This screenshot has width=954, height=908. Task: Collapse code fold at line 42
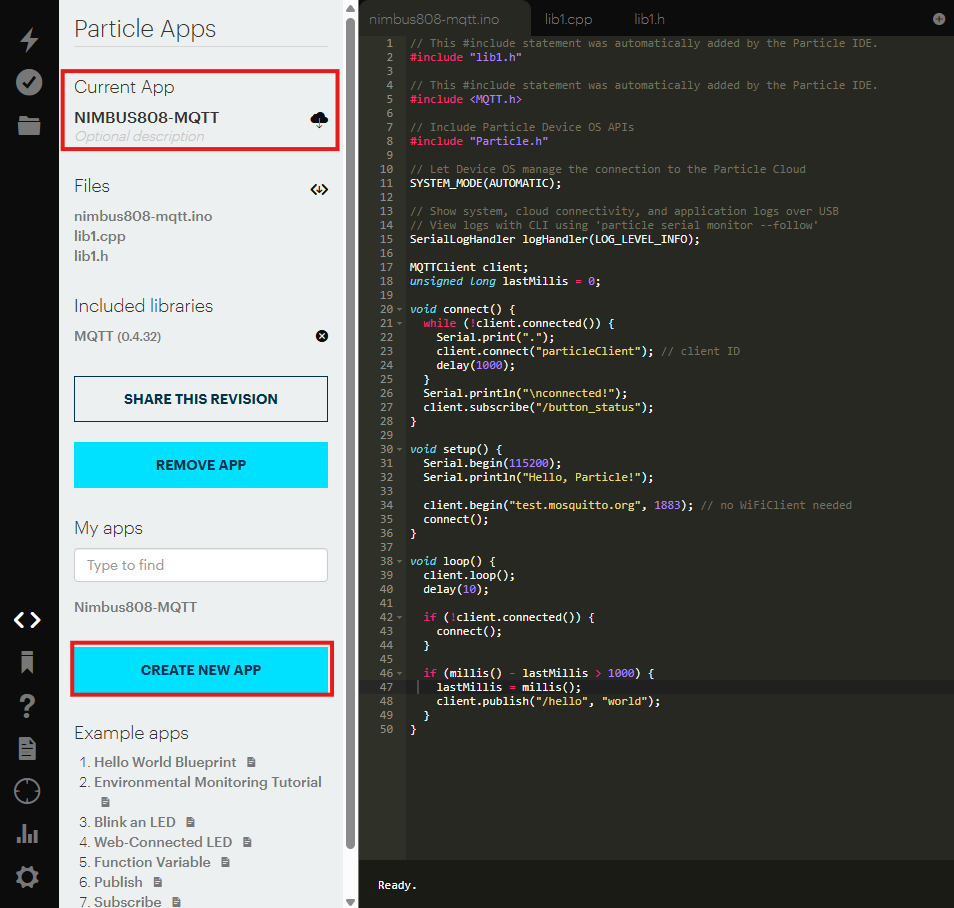(x=400, y=617)
